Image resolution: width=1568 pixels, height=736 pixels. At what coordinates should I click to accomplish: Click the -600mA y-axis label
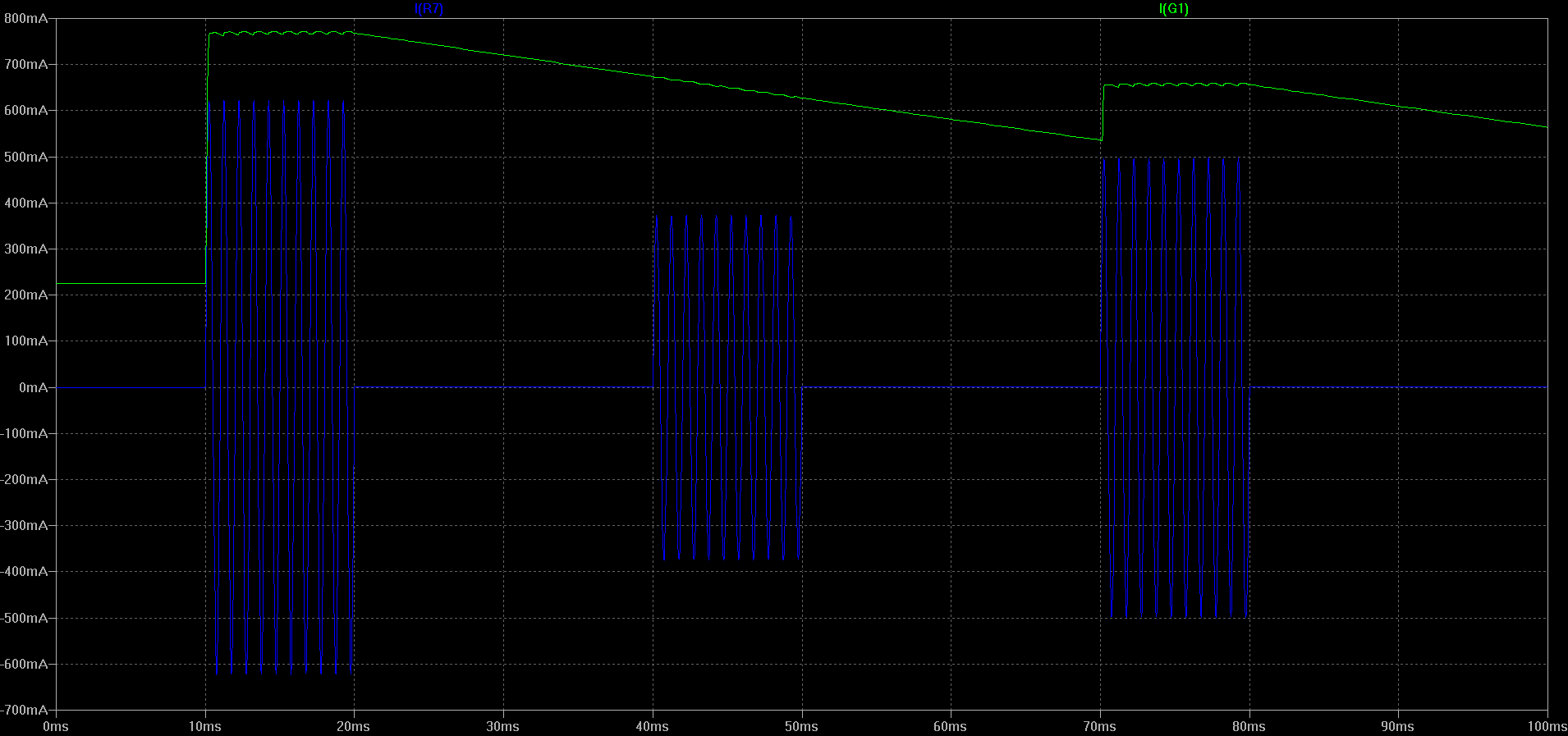[25, 664]
